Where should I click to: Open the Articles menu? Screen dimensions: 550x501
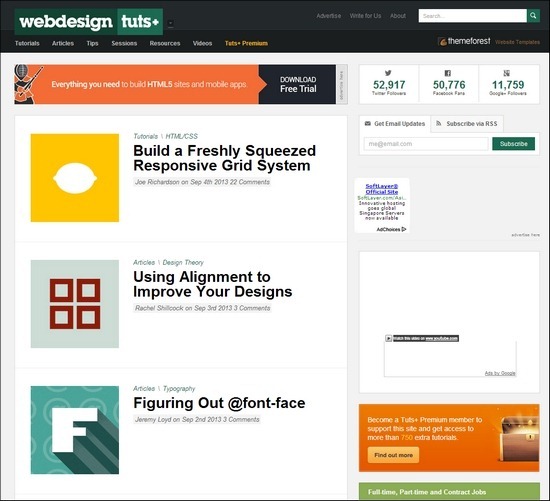[63, 43]
